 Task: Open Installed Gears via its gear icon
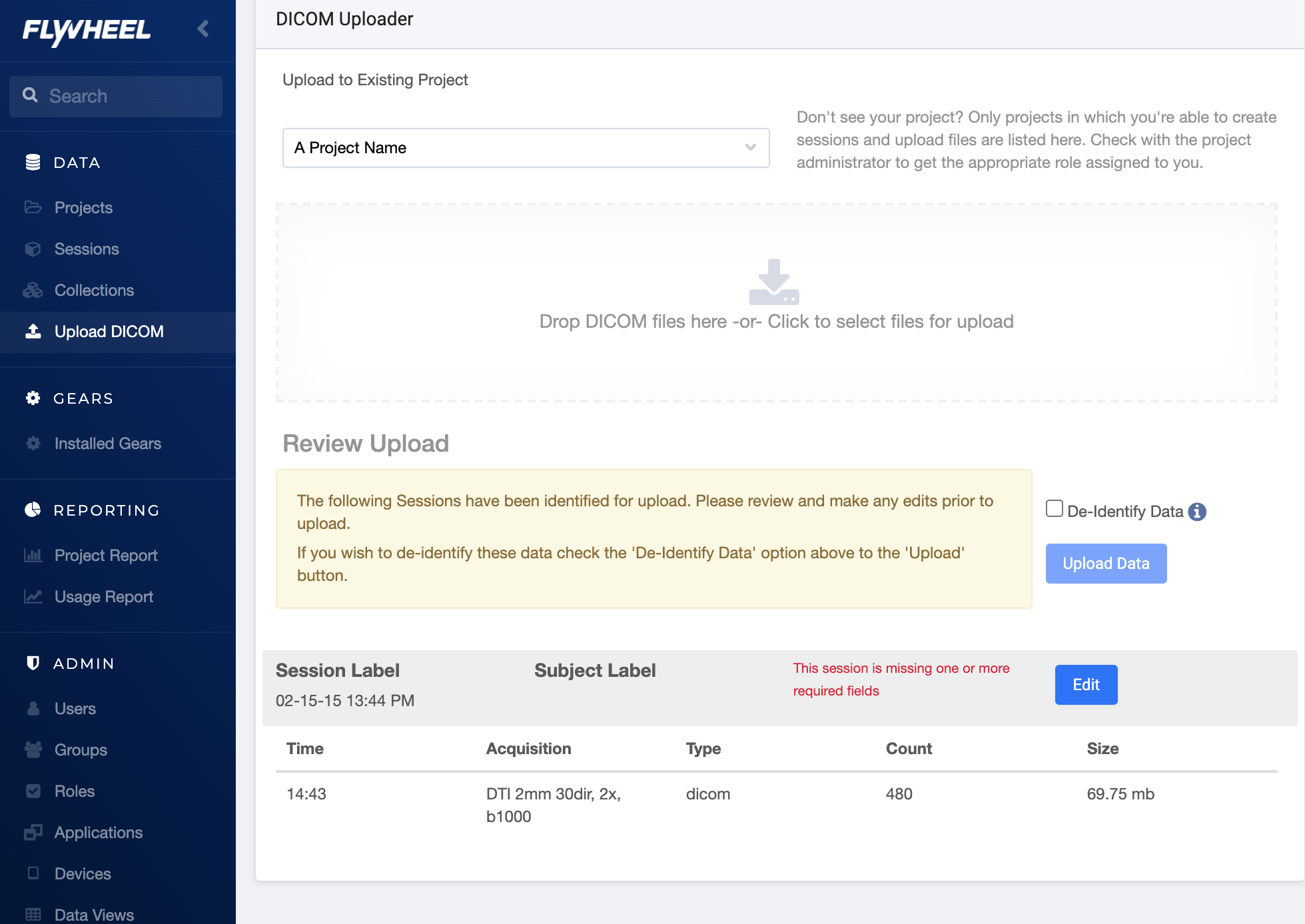[x=34, y=443]
